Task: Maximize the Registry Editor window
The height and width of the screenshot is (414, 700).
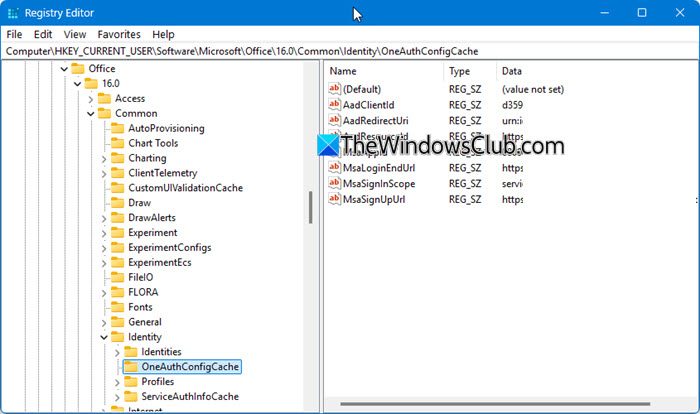Action: [x=642, y=13]
